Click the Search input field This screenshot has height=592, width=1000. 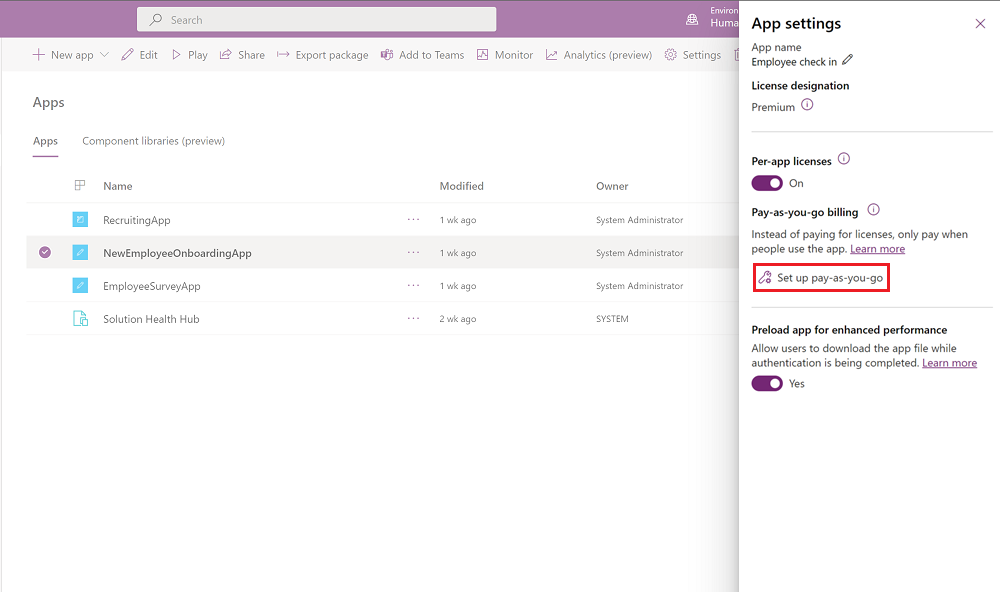coord(315,18)
